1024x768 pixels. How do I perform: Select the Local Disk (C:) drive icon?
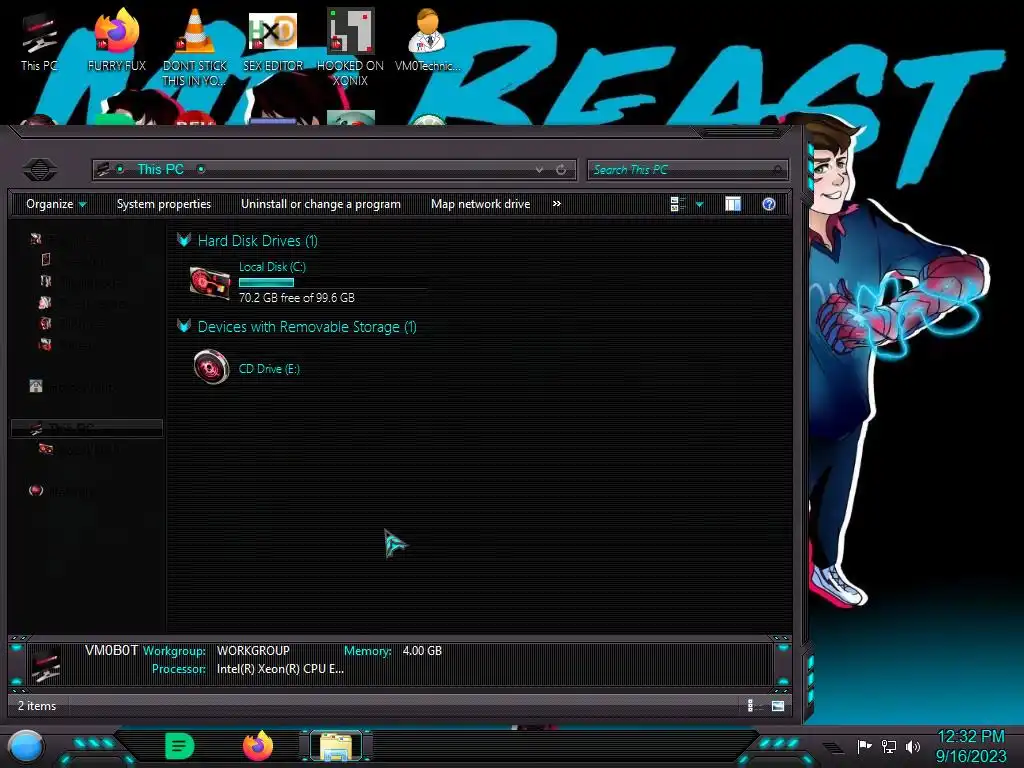coord(210,283)
